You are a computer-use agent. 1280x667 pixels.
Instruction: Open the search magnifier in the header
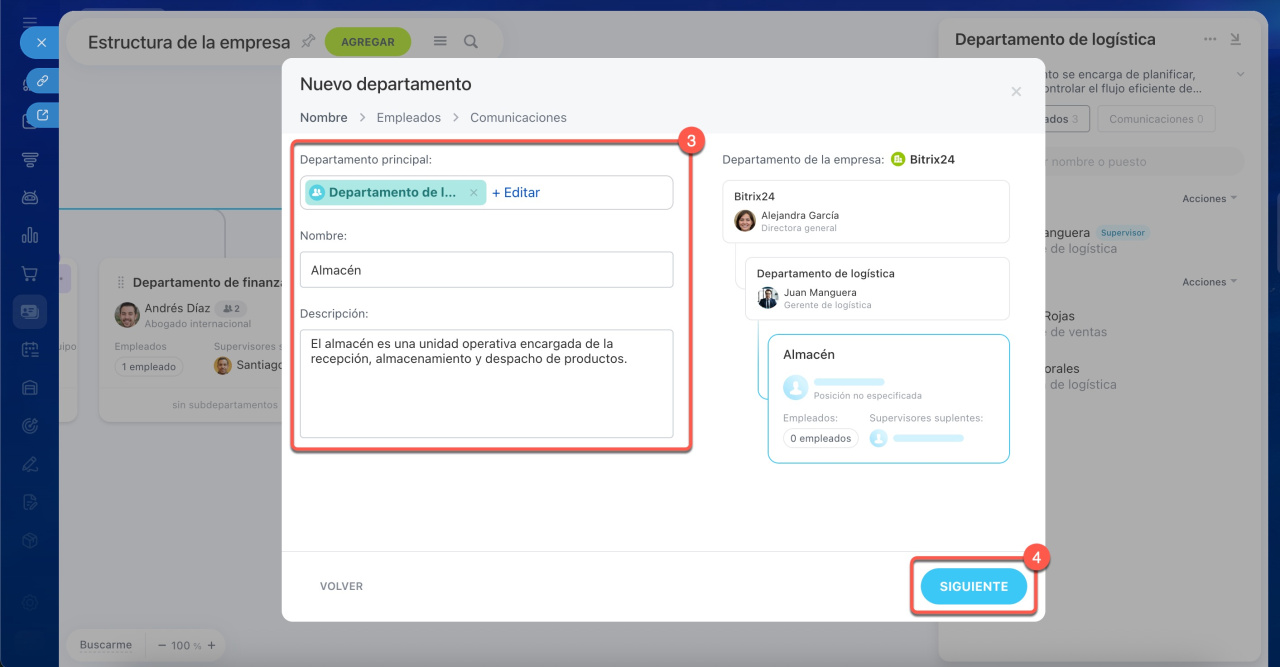pos(471,42)
